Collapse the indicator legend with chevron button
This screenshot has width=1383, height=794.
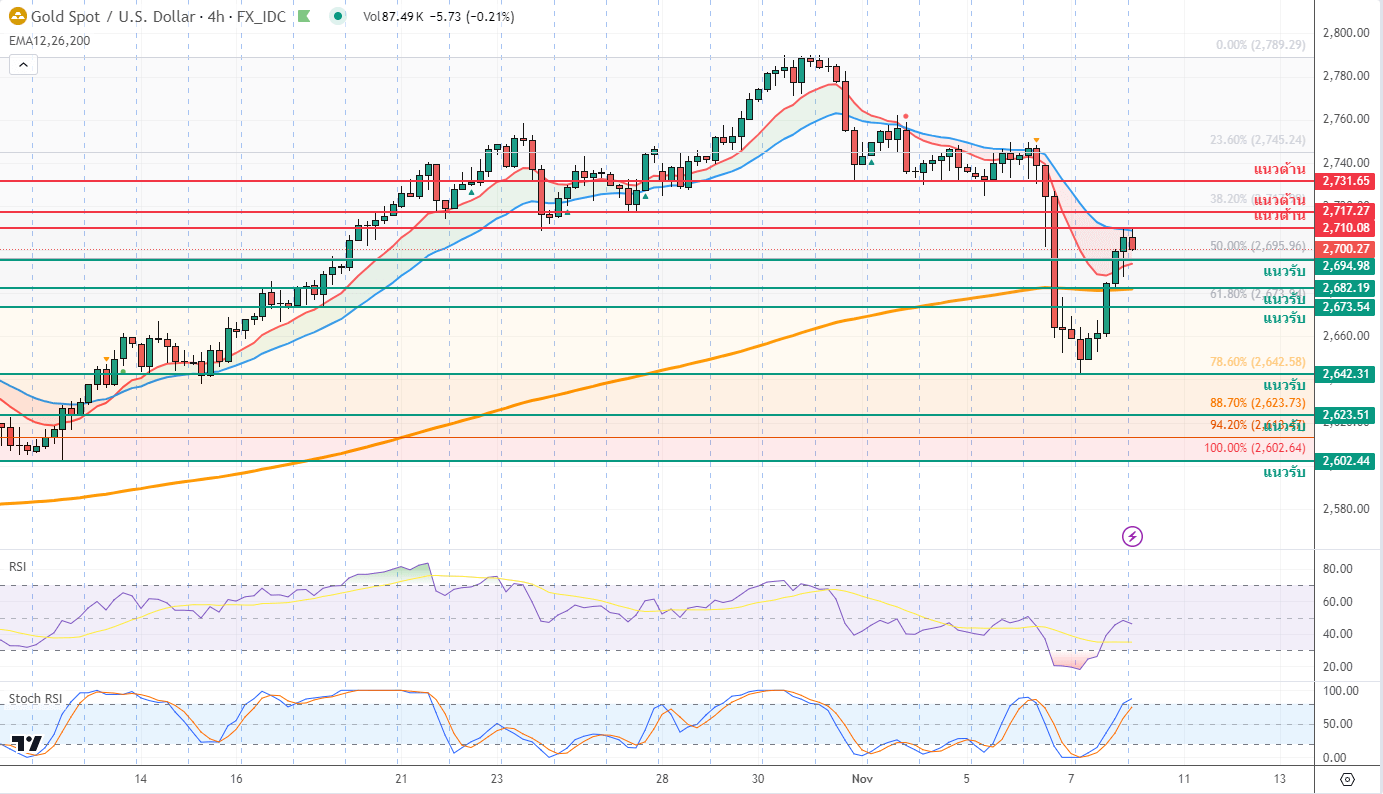23,65
